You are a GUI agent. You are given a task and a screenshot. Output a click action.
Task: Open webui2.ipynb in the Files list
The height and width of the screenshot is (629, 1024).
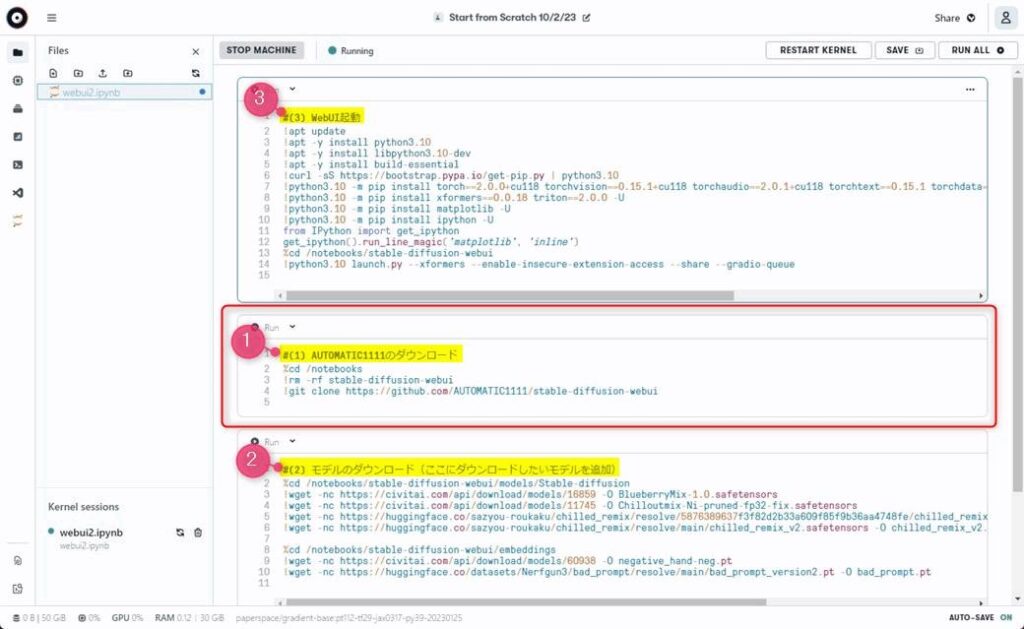click(124, 92)
